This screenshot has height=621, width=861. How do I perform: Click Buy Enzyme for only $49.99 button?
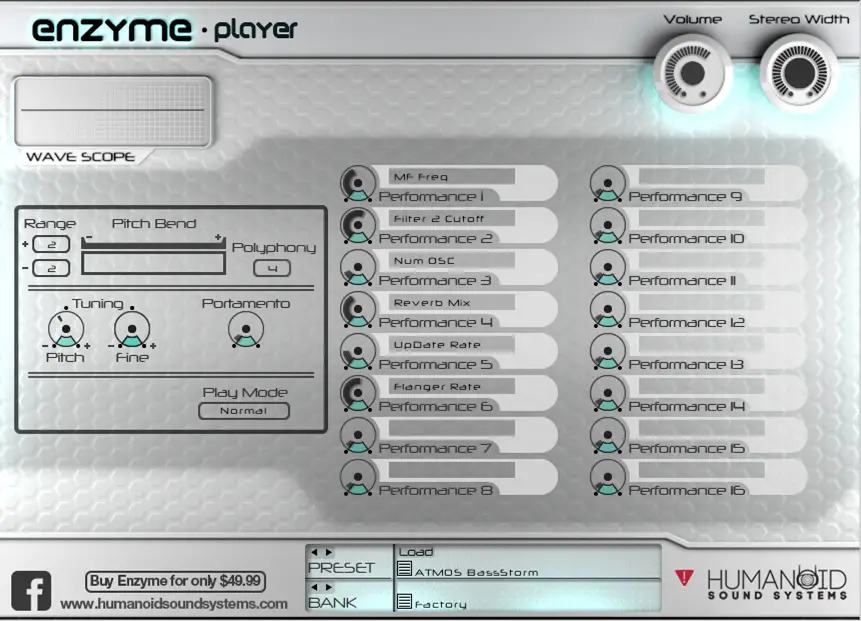pyautogui.click(x=175, y=581)
